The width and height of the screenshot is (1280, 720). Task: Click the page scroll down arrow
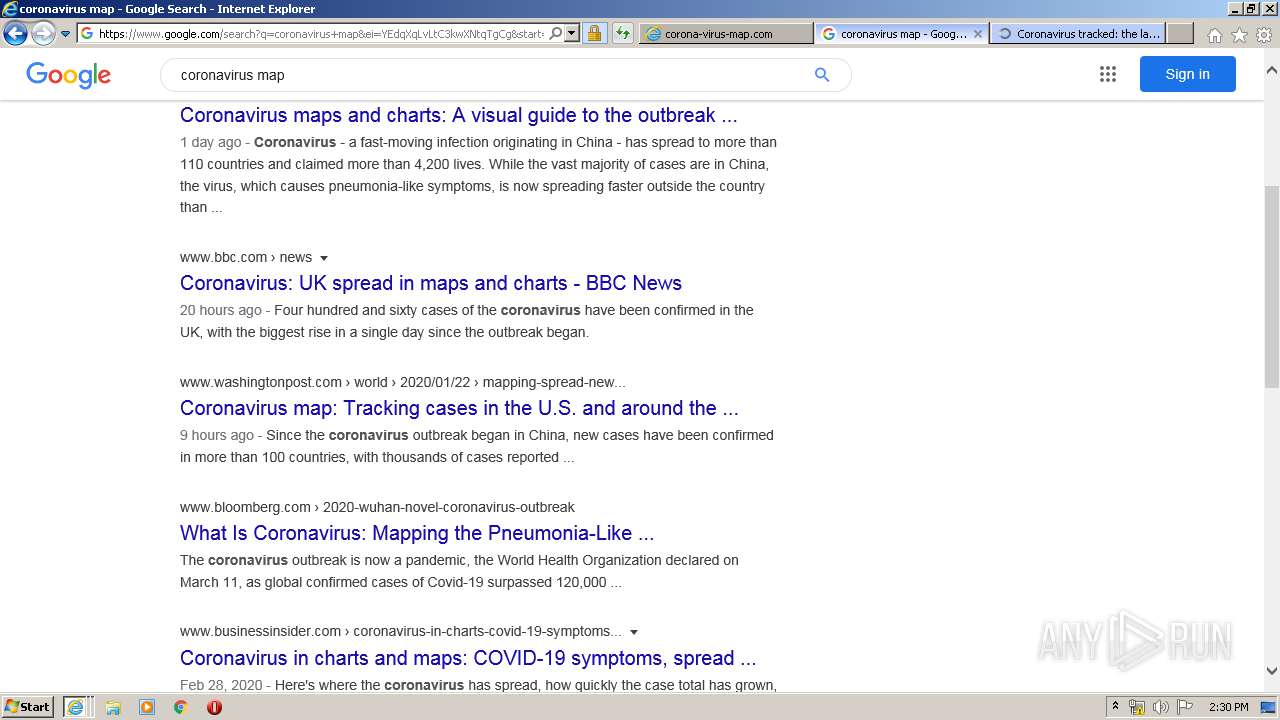pyautogui.click(x=1272, y=671)
